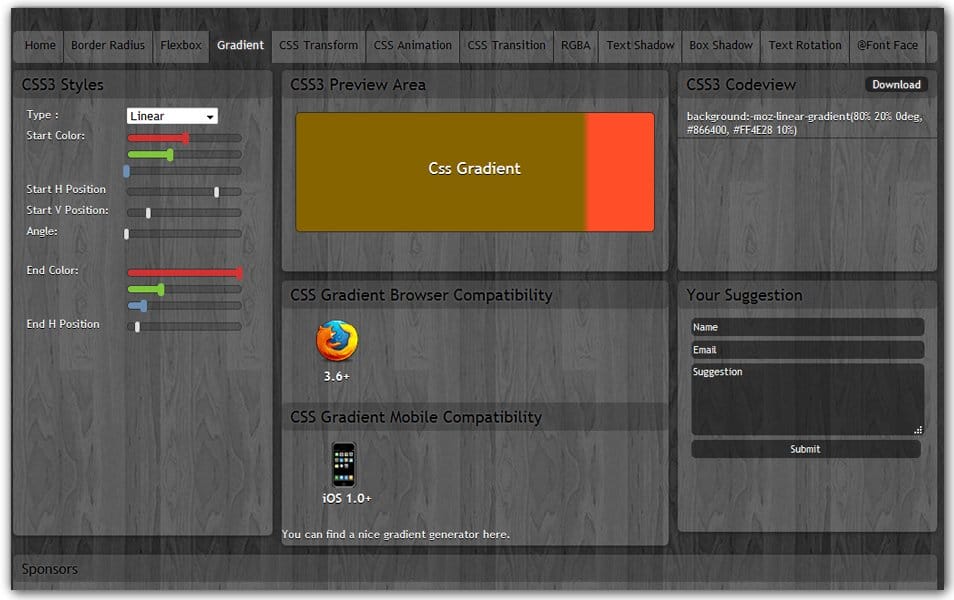Select Linear from the Type combo box
The width and height of the screenshot is (954, 600).
coord(170,115)
